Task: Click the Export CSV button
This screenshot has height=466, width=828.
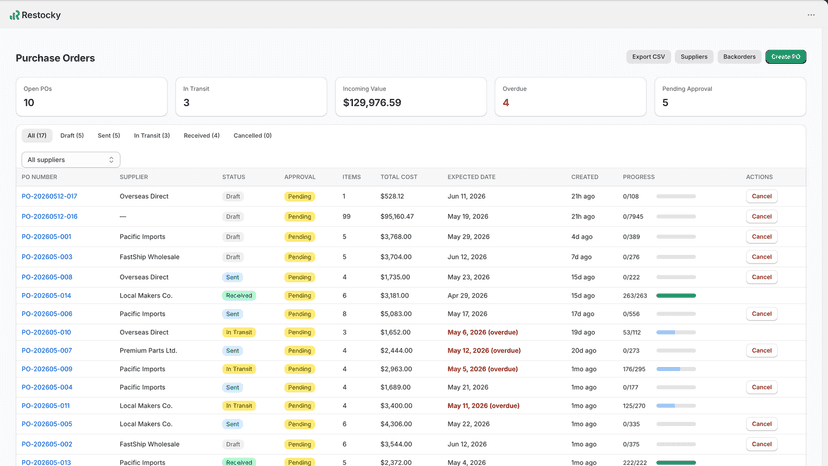Action: [x=648, y=57]
